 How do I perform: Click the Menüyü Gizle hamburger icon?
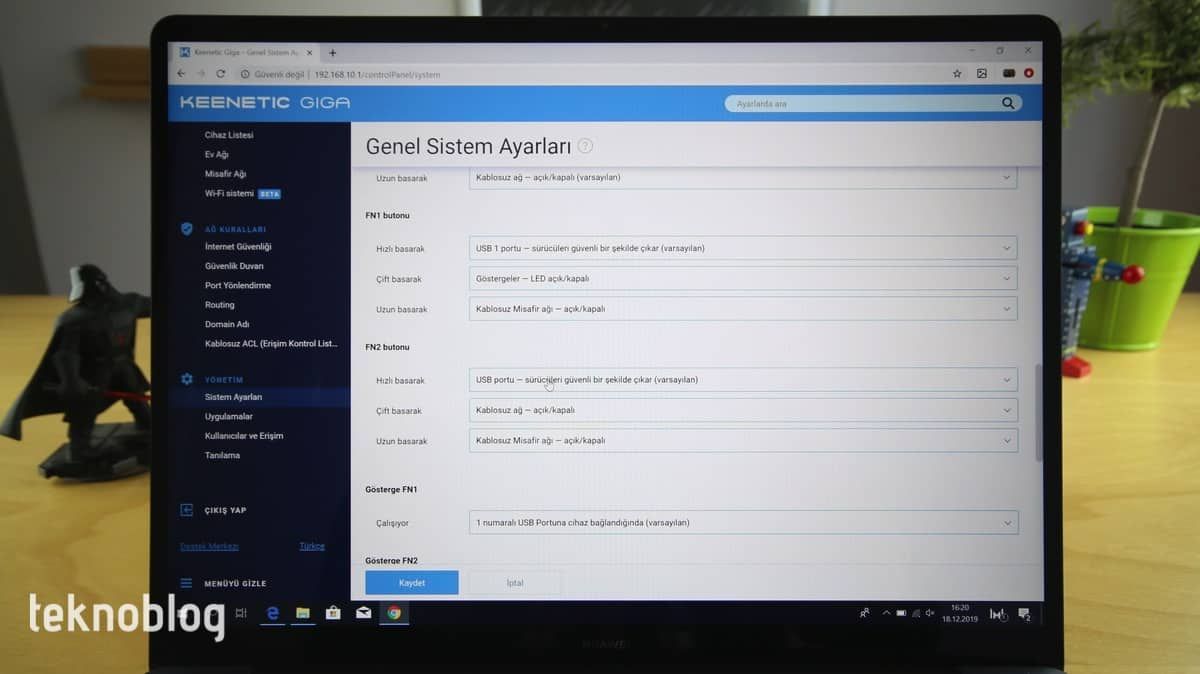[186, 583]
